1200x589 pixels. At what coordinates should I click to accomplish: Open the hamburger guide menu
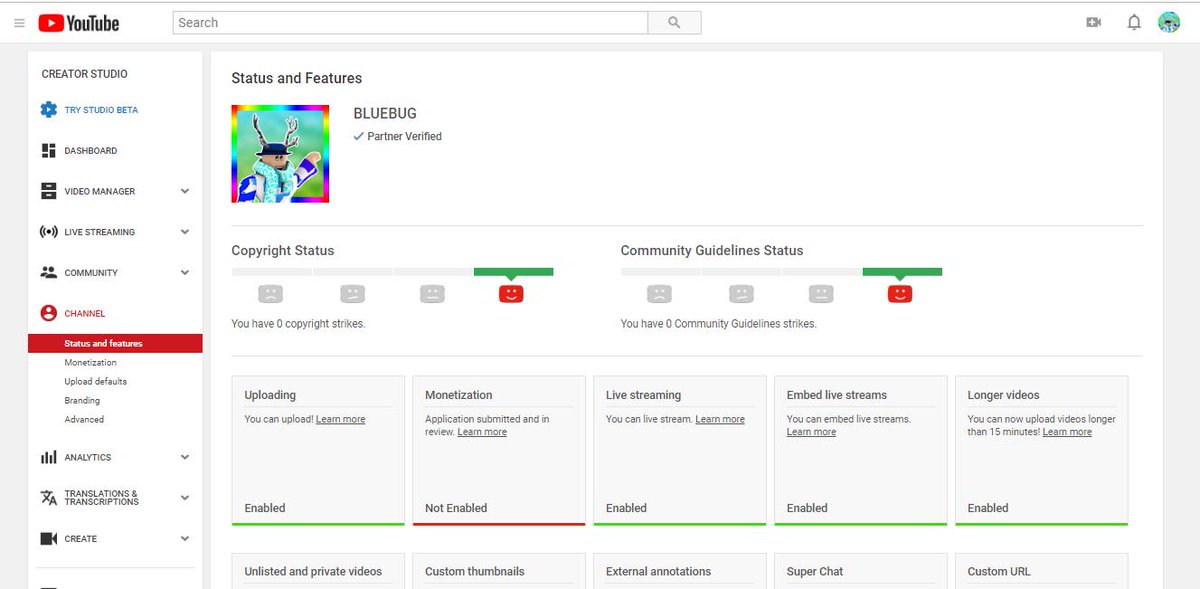[x=19, y=23]
